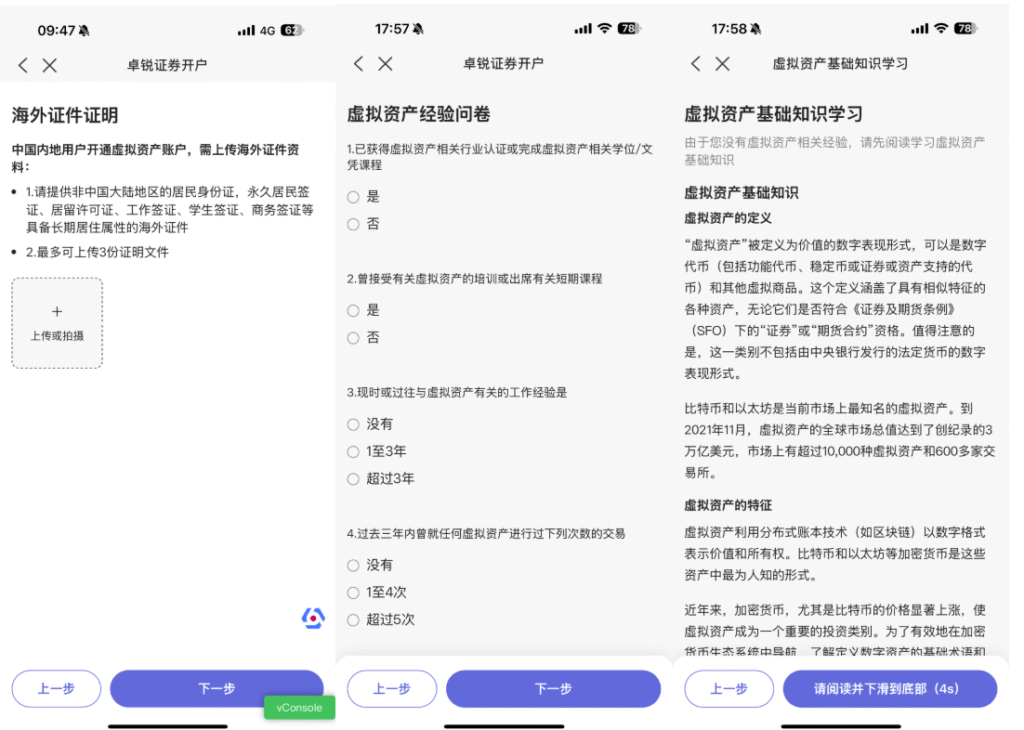Tap X close icon on 海外证件证明 screen
This screenshot has width=1024, height=730.
49,65
